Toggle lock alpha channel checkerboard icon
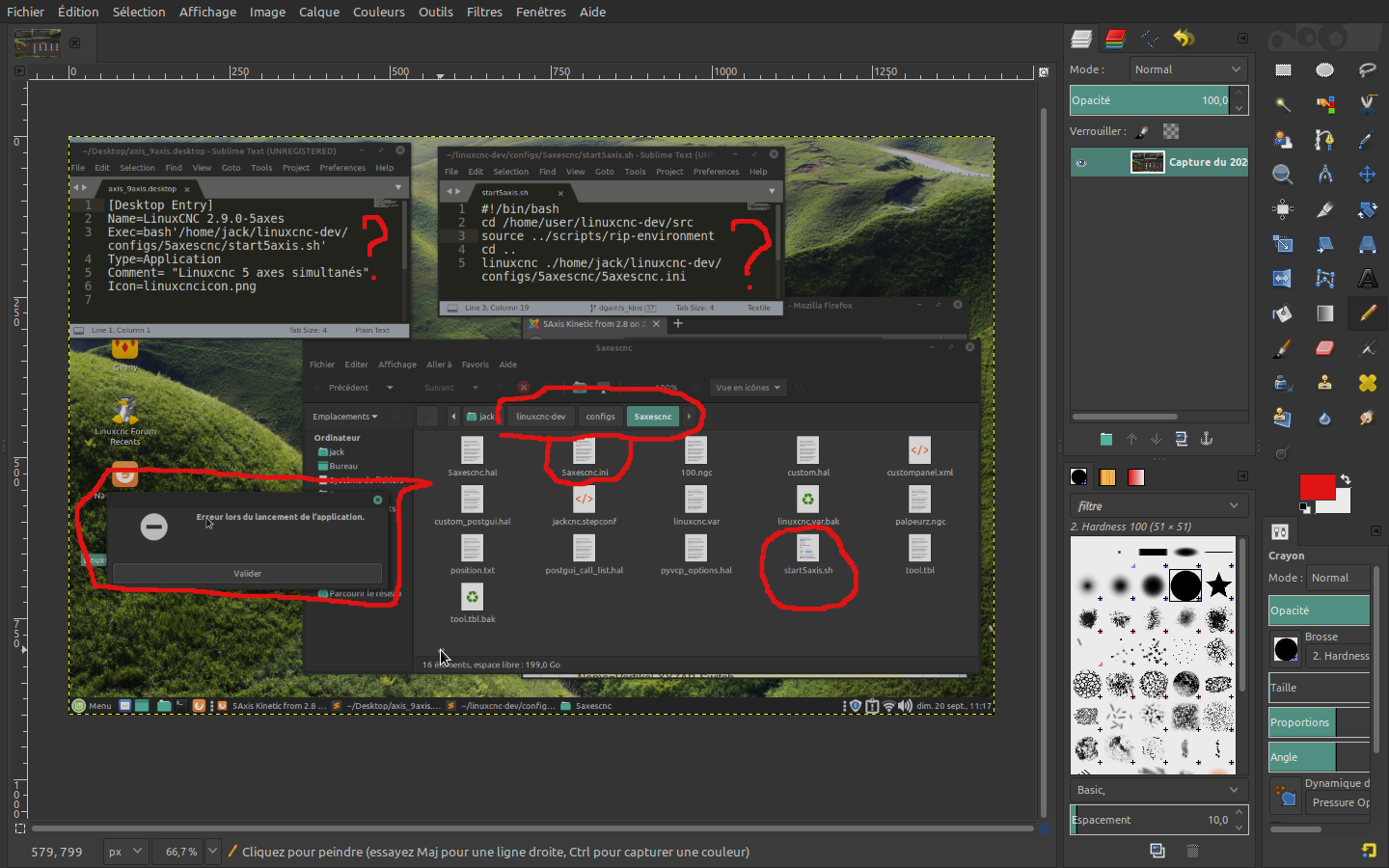The image size is (1389, 868). [1171, 131]
